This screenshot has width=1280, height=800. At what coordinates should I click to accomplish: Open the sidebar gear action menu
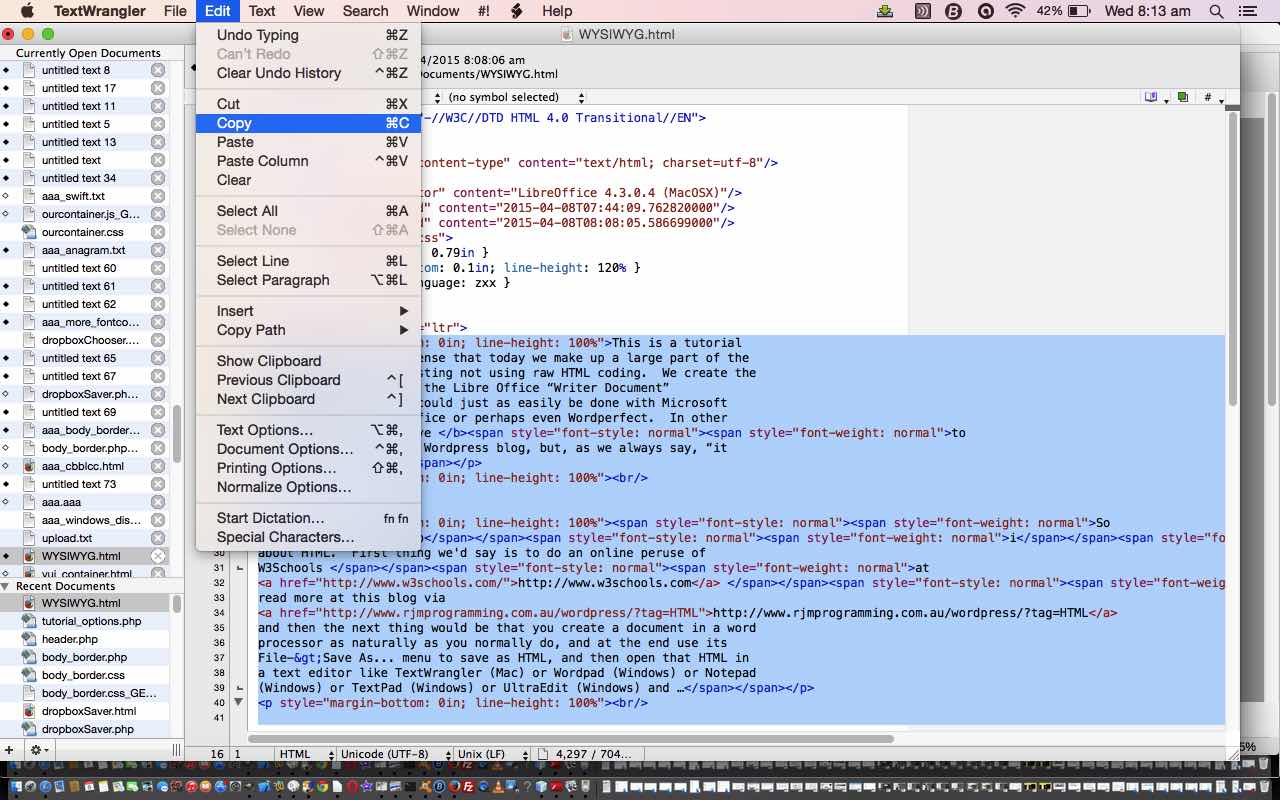pos(39,750)
